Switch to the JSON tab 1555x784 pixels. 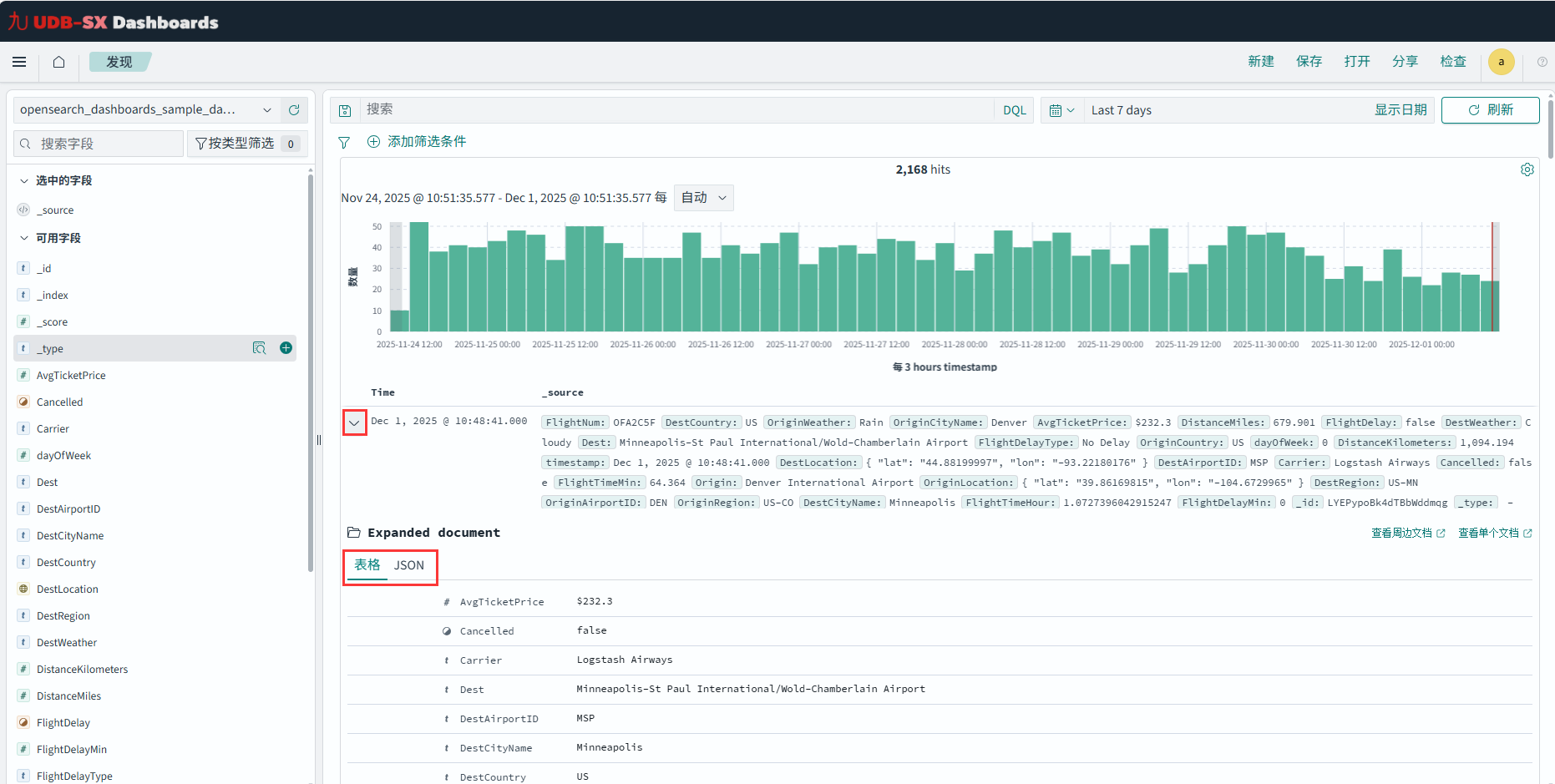click(409, 565)
